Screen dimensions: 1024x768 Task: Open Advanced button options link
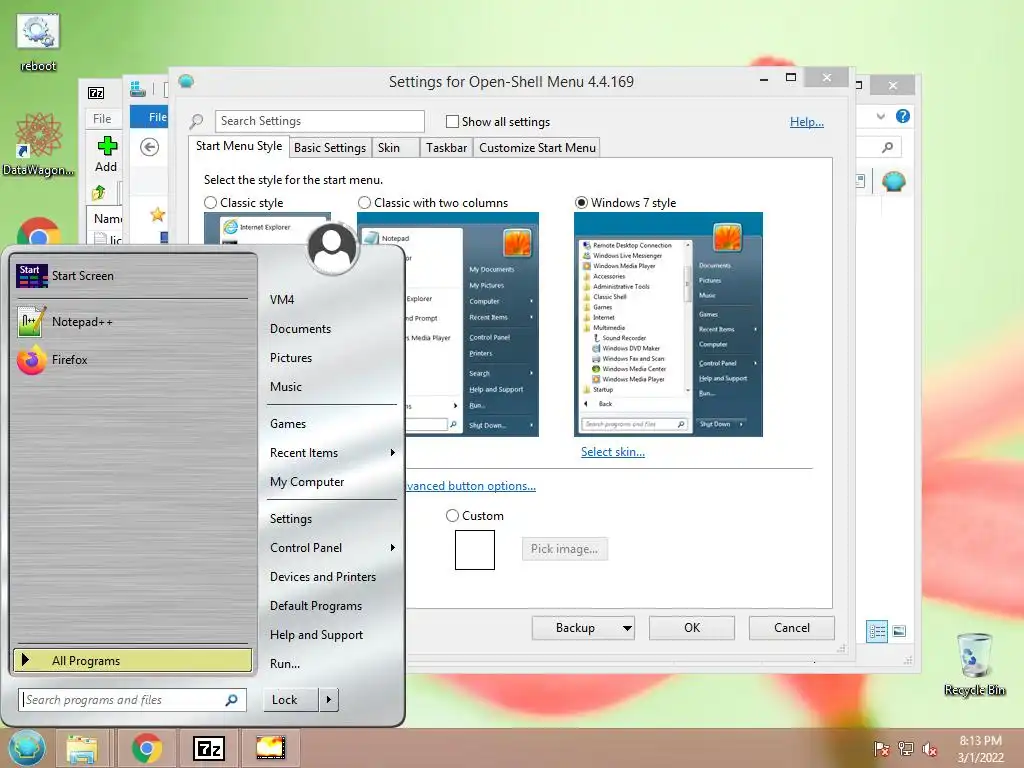(x=470, y=486)
